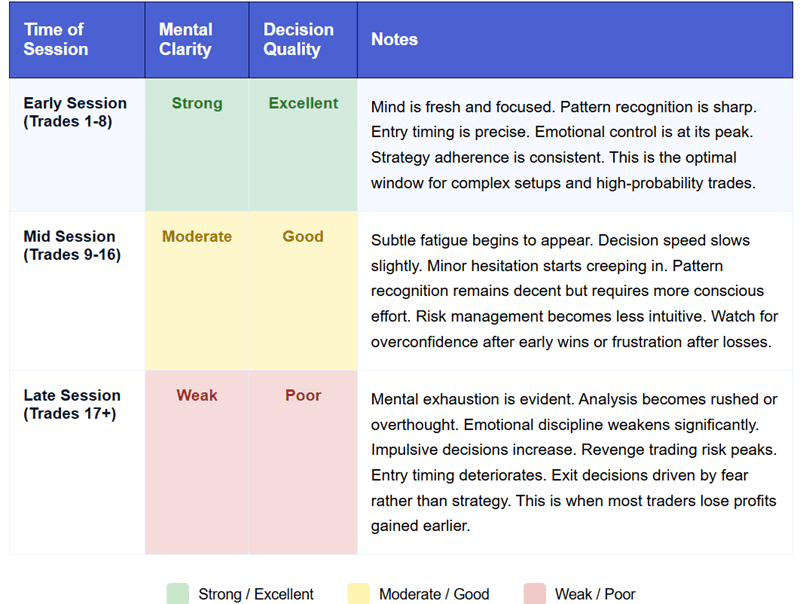Click the Early Session (Trades 1-8) row label
The width and height of the screenshot is (800, 604).
point(75,112)
